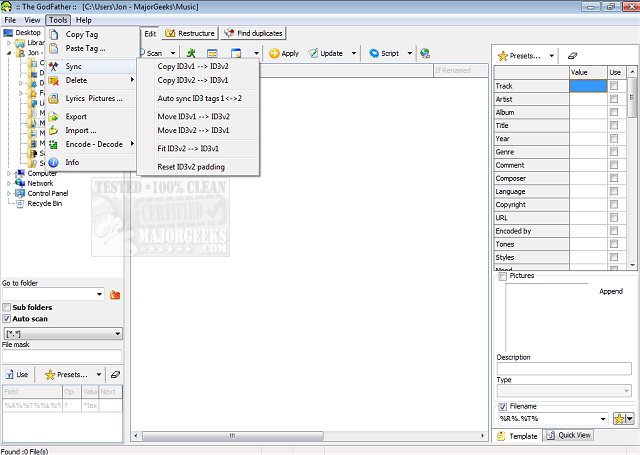The width and height of the screenshot is (640, 455).
Task: Click the globe web icon in the toolbar
Action: coord(425,53)
